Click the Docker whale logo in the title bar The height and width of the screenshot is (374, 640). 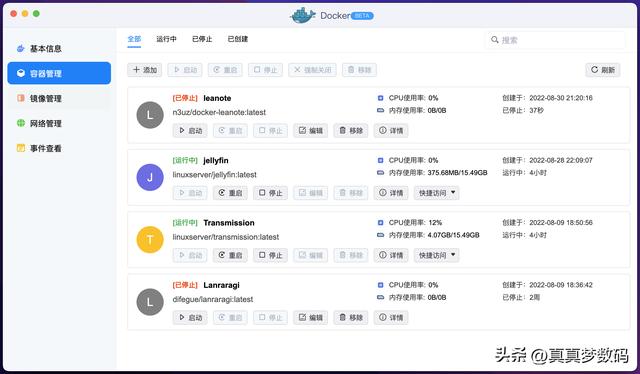[302, 15]
